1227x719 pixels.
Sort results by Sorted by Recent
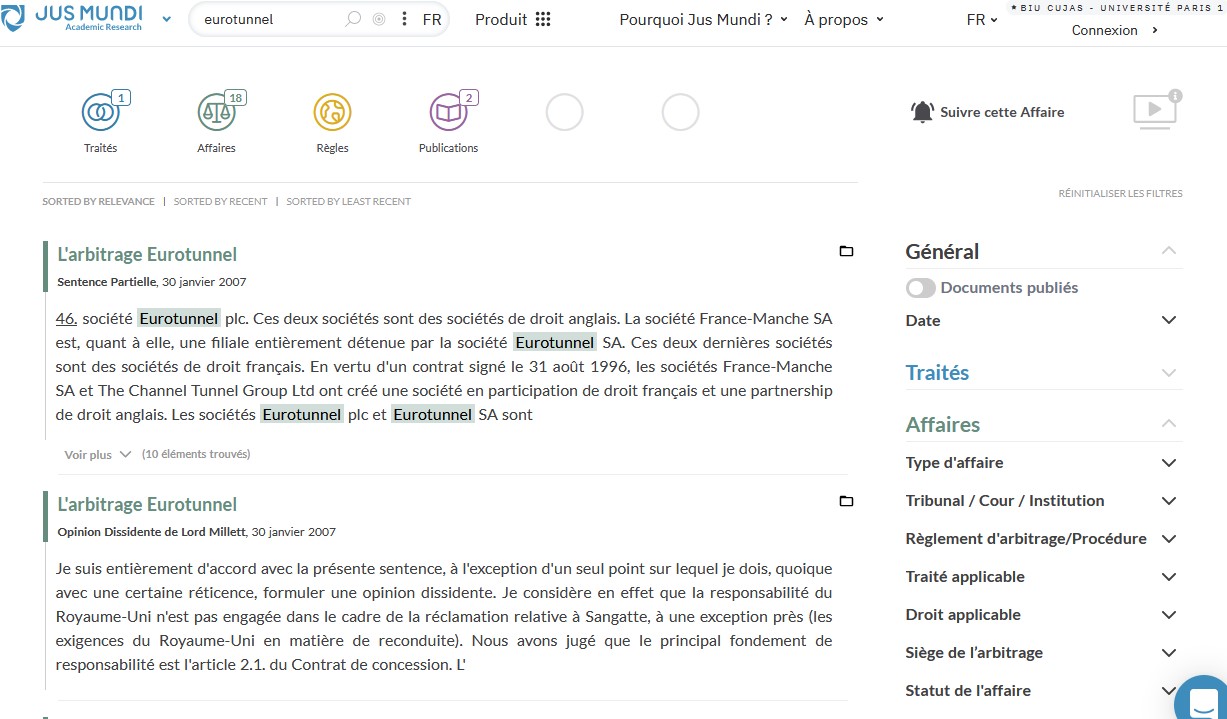click(220, 201)
